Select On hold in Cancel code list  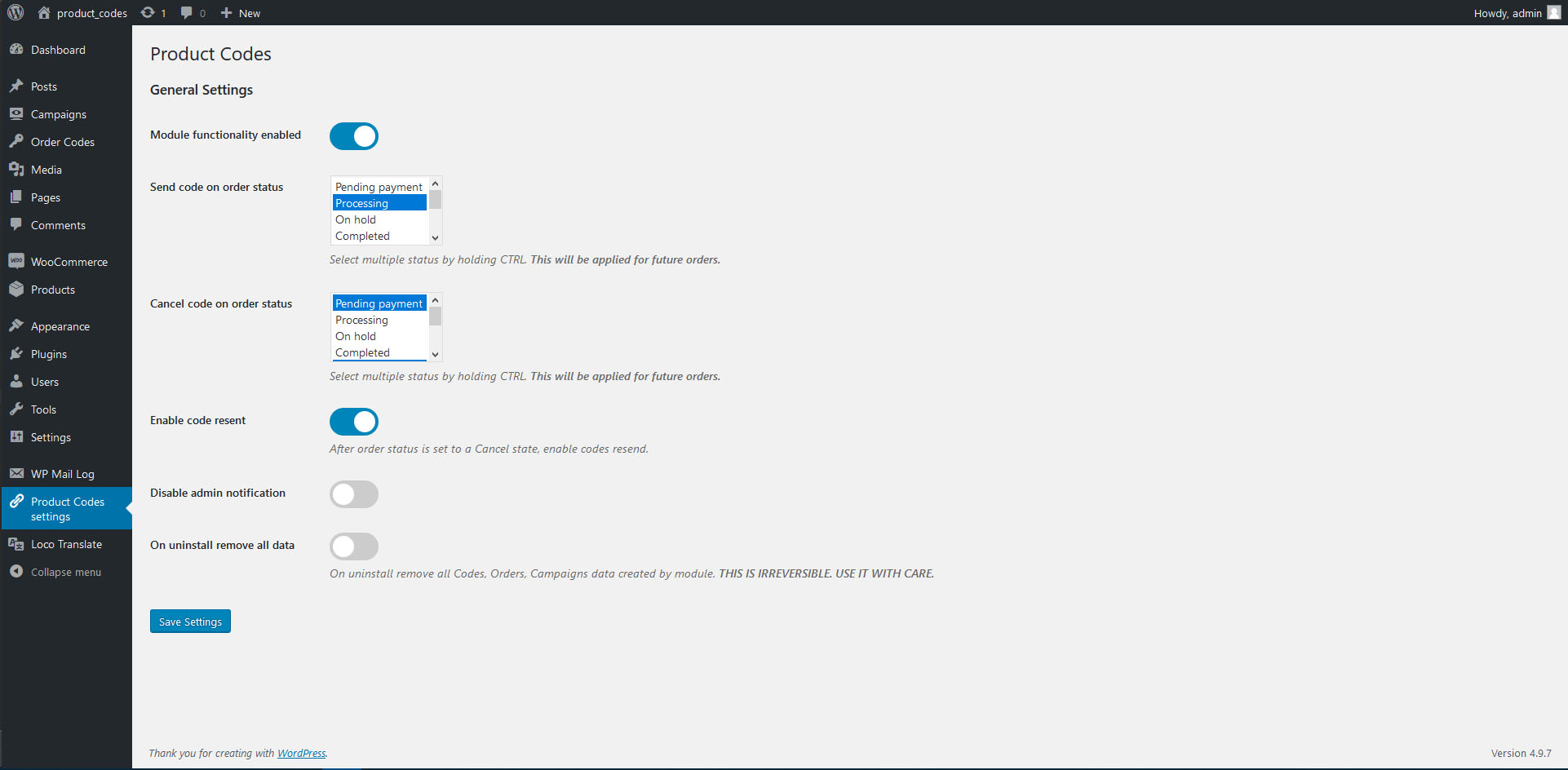pos(379,336)
